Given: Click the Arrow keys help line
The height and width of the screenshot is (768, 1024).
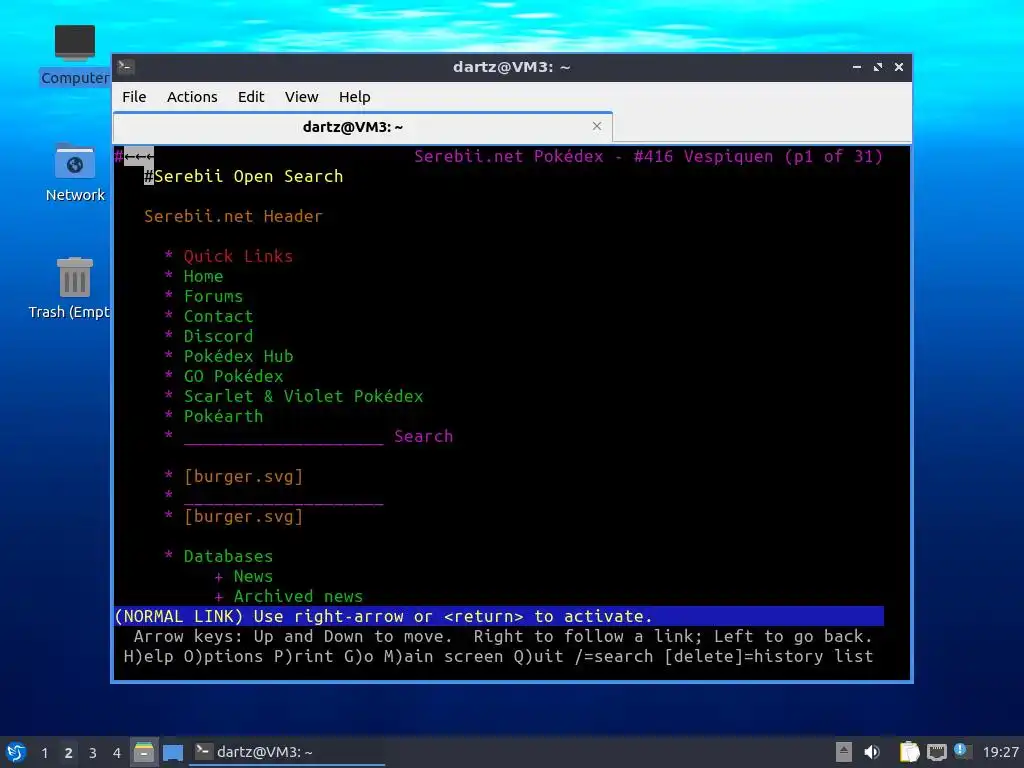Looking at the screenshot, I should click(503, 636).
